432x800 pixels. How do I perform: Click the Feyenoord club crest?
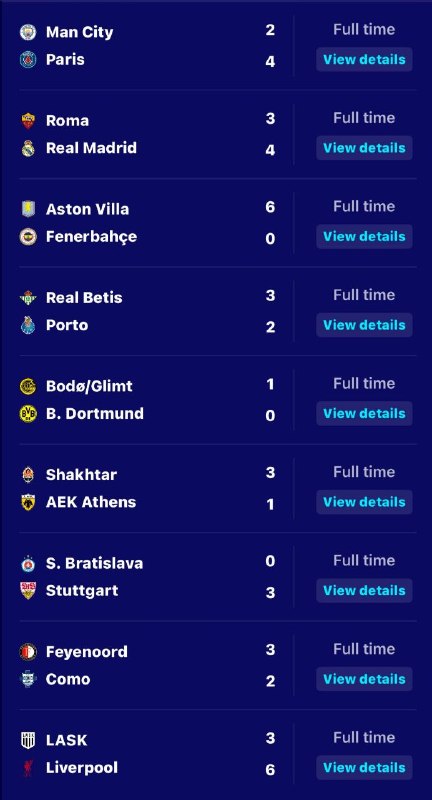28,652
